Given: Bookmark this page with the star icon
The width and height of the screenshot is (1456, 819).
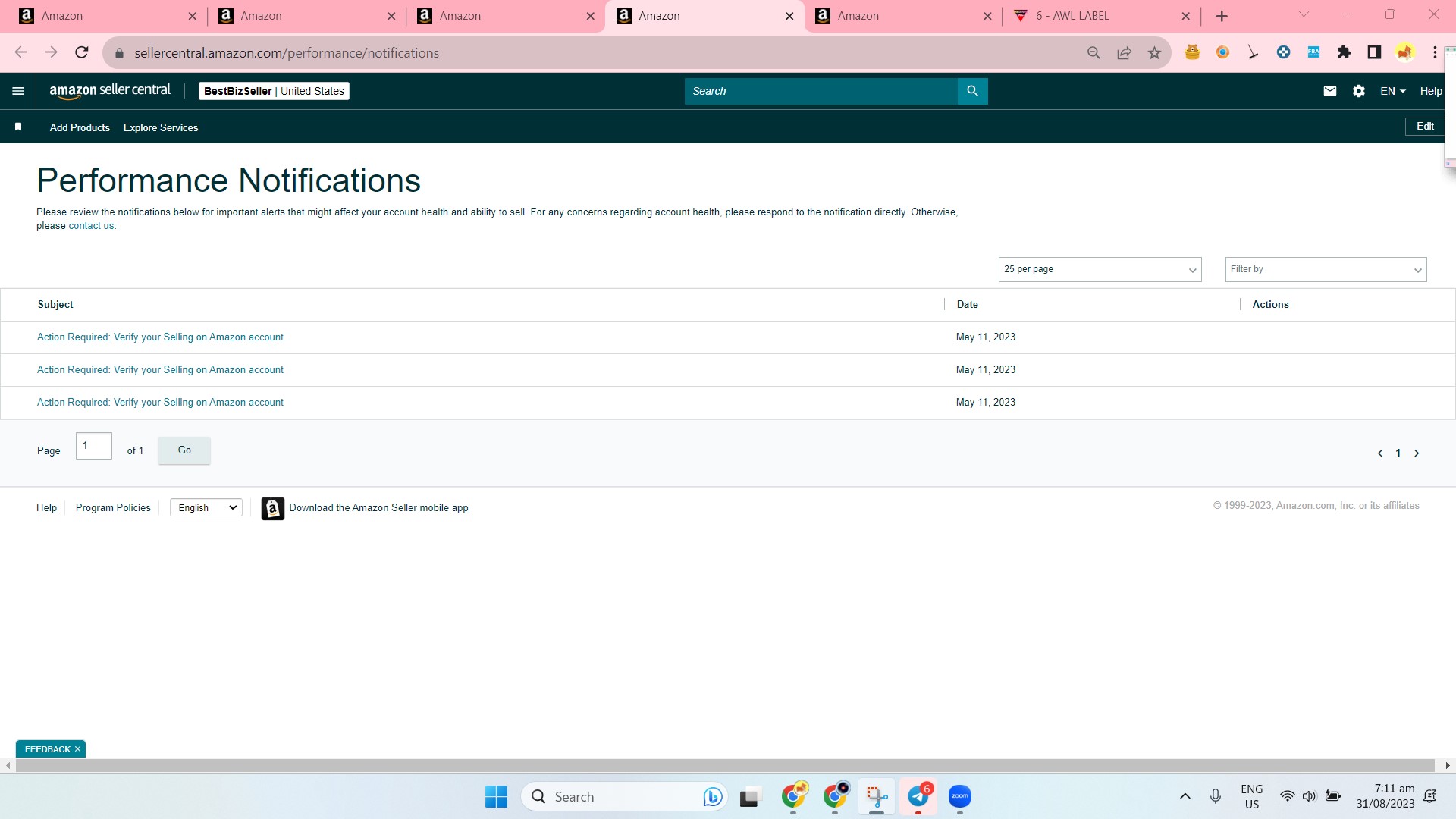Looking at the screenshot, I should coord(1154,52).
